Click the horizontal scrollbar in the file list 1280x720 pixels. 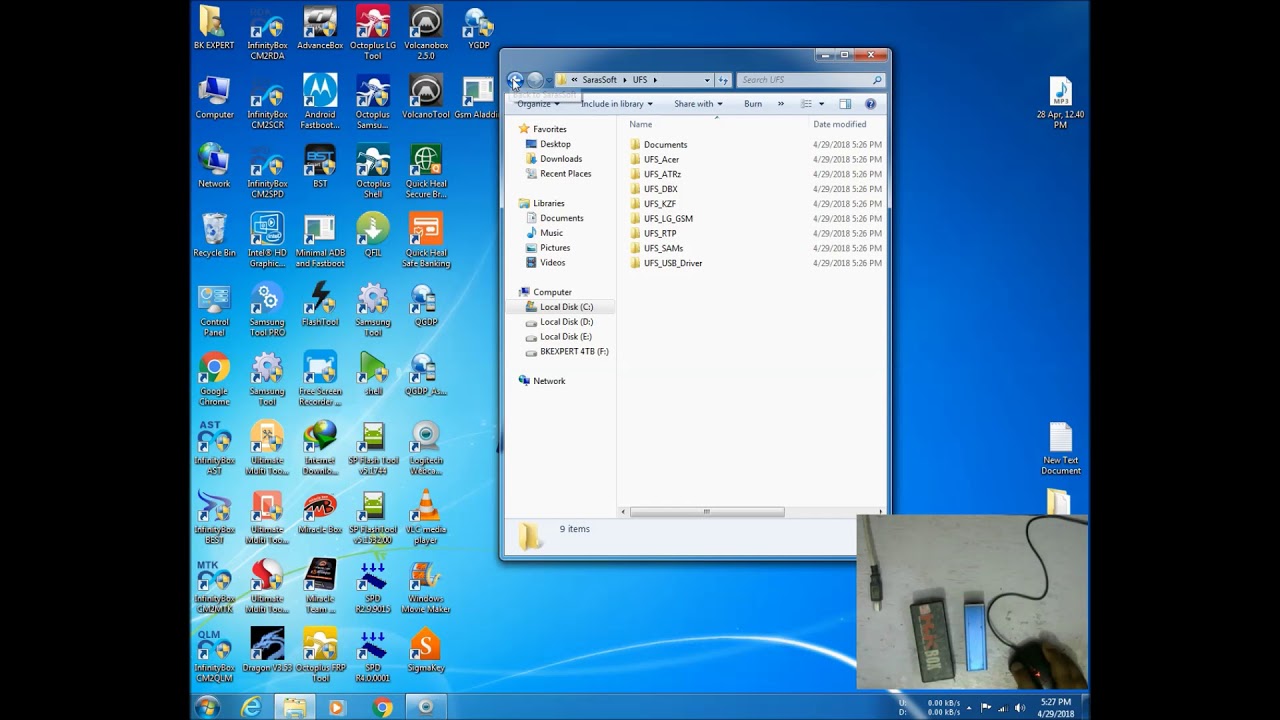click(706, 512)
